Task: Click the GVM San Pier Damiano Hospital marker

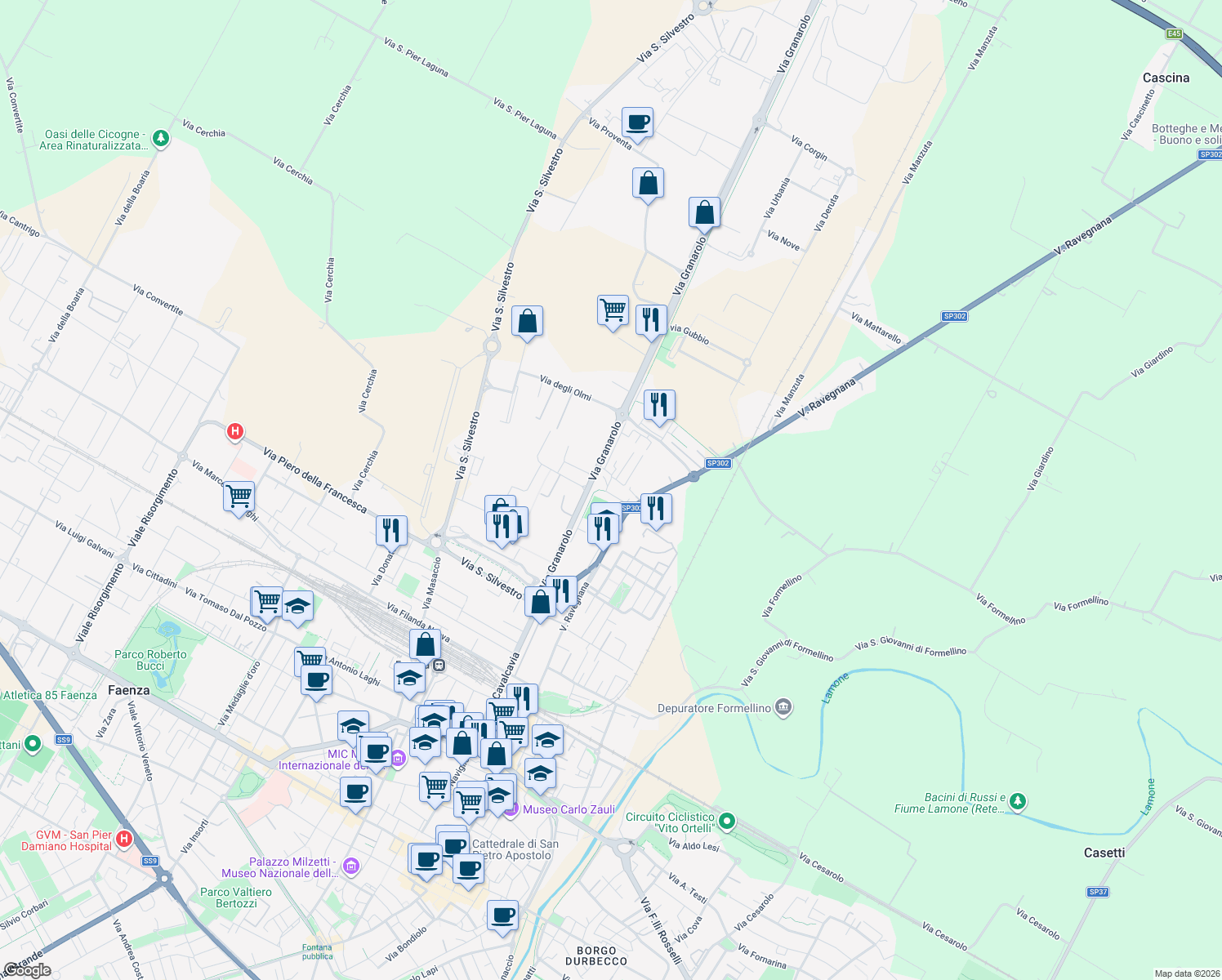Action: point(123,838)
